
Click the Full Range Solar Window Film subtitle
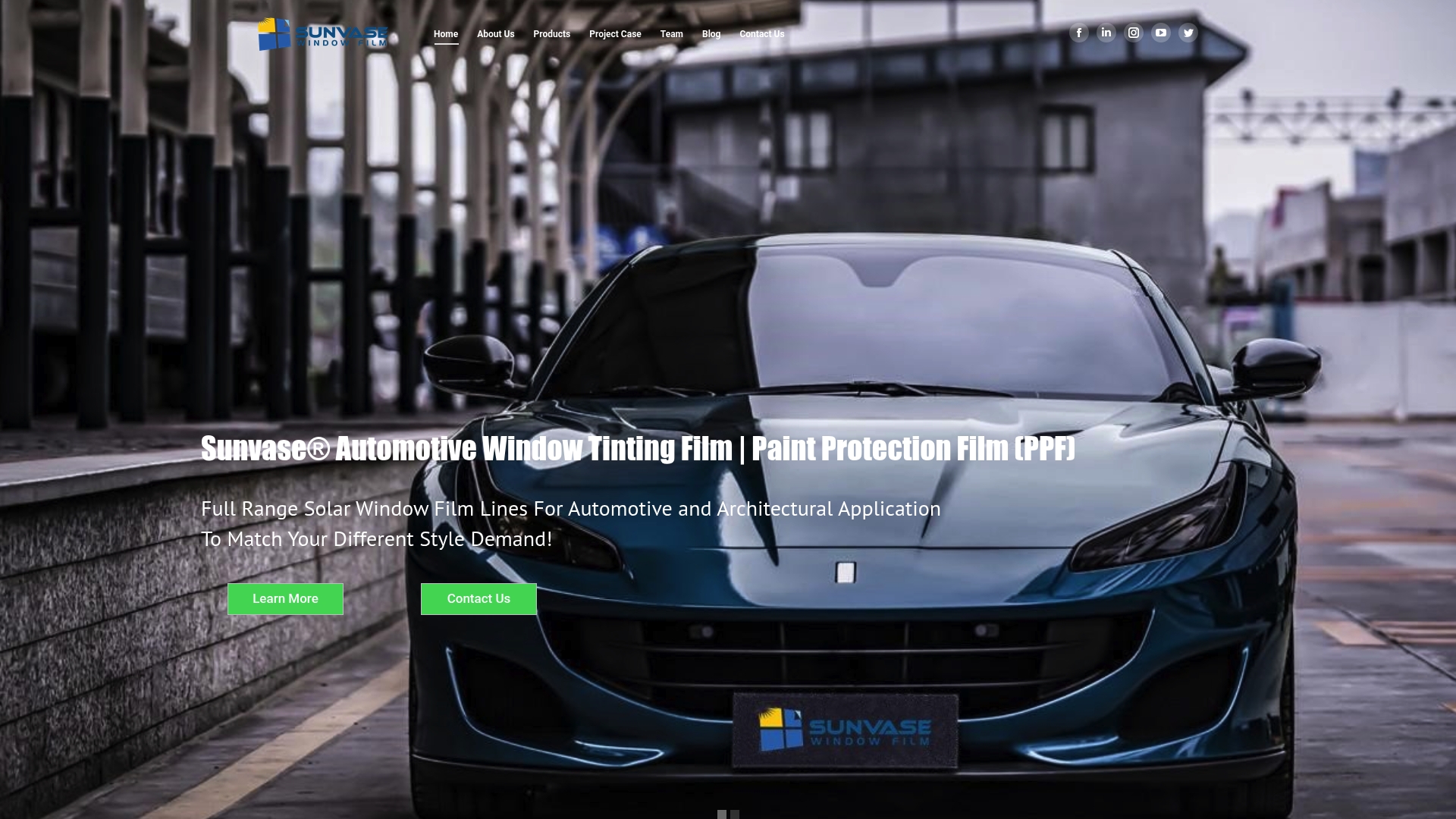571,509
